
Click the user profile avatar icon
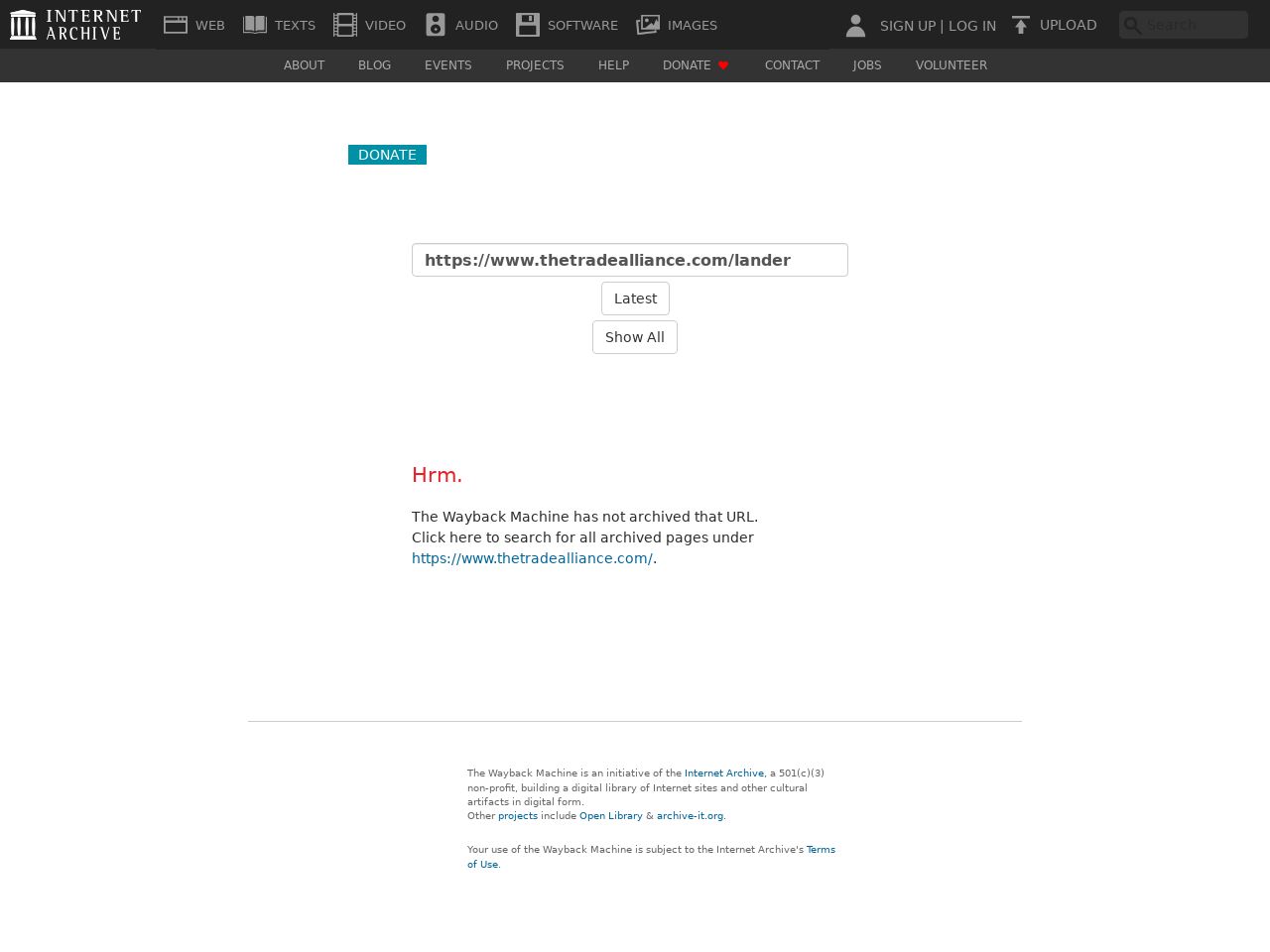tap(855, 26)
